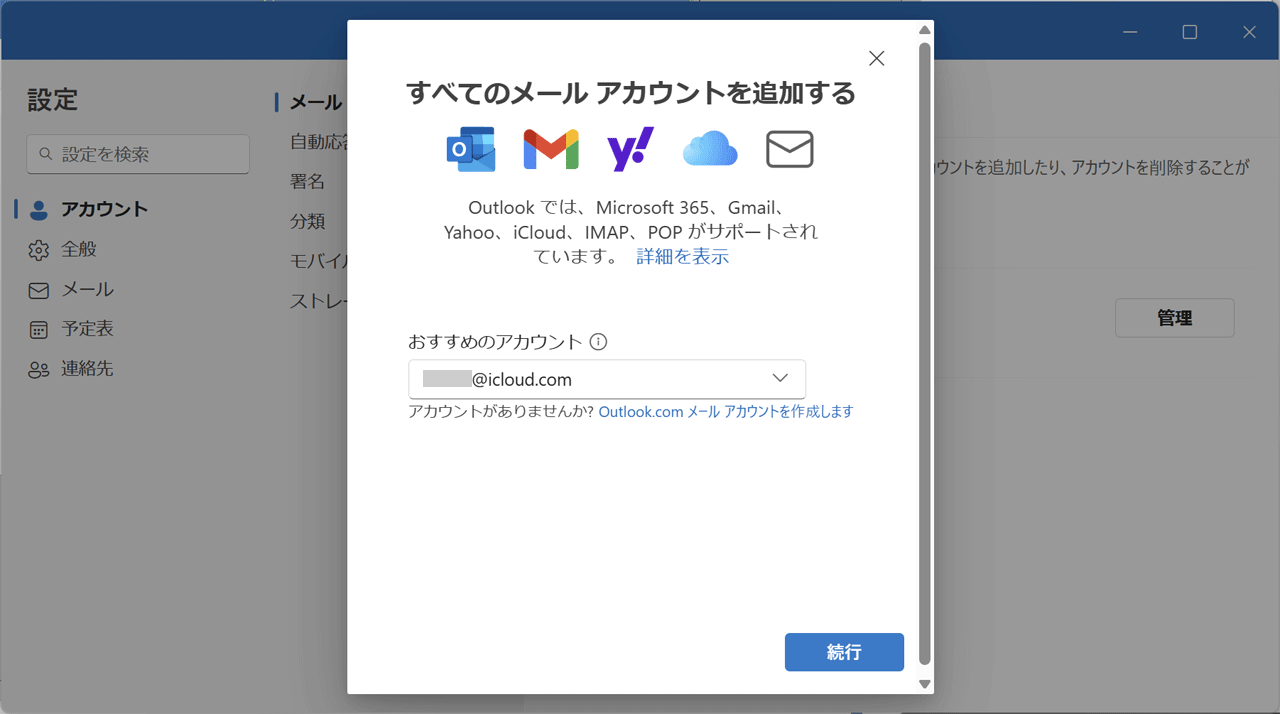1280x714 pixels.
Task: Click the @icloud.com email address field
Action: (x=607, y=379)
